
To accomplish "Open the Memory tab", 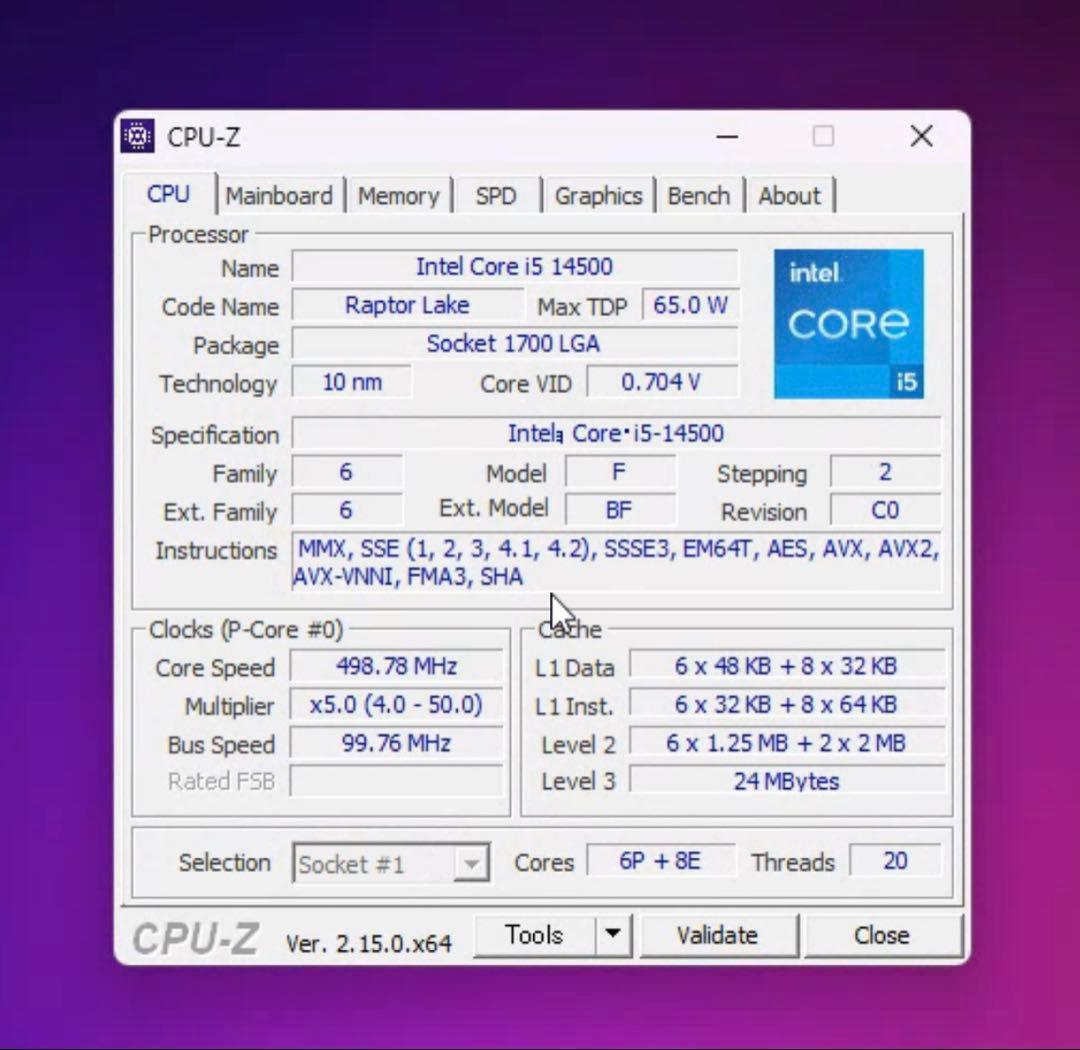I will 399,195.
